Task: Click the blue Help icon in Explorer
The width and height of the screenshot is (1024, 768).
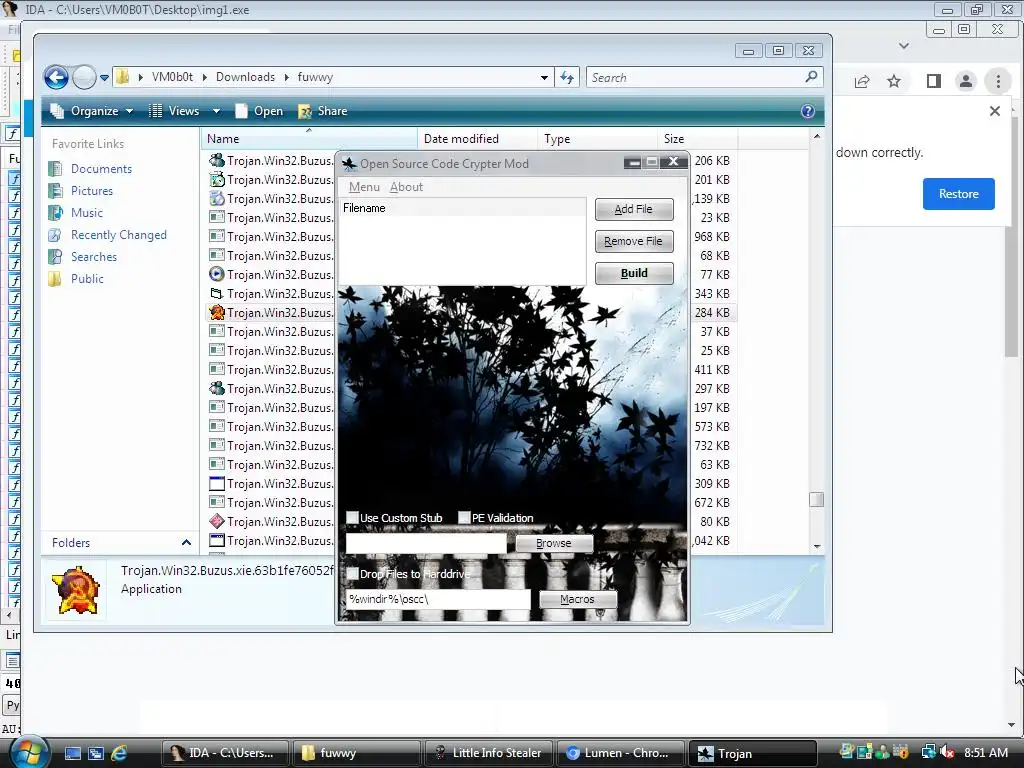Action: 808,111
